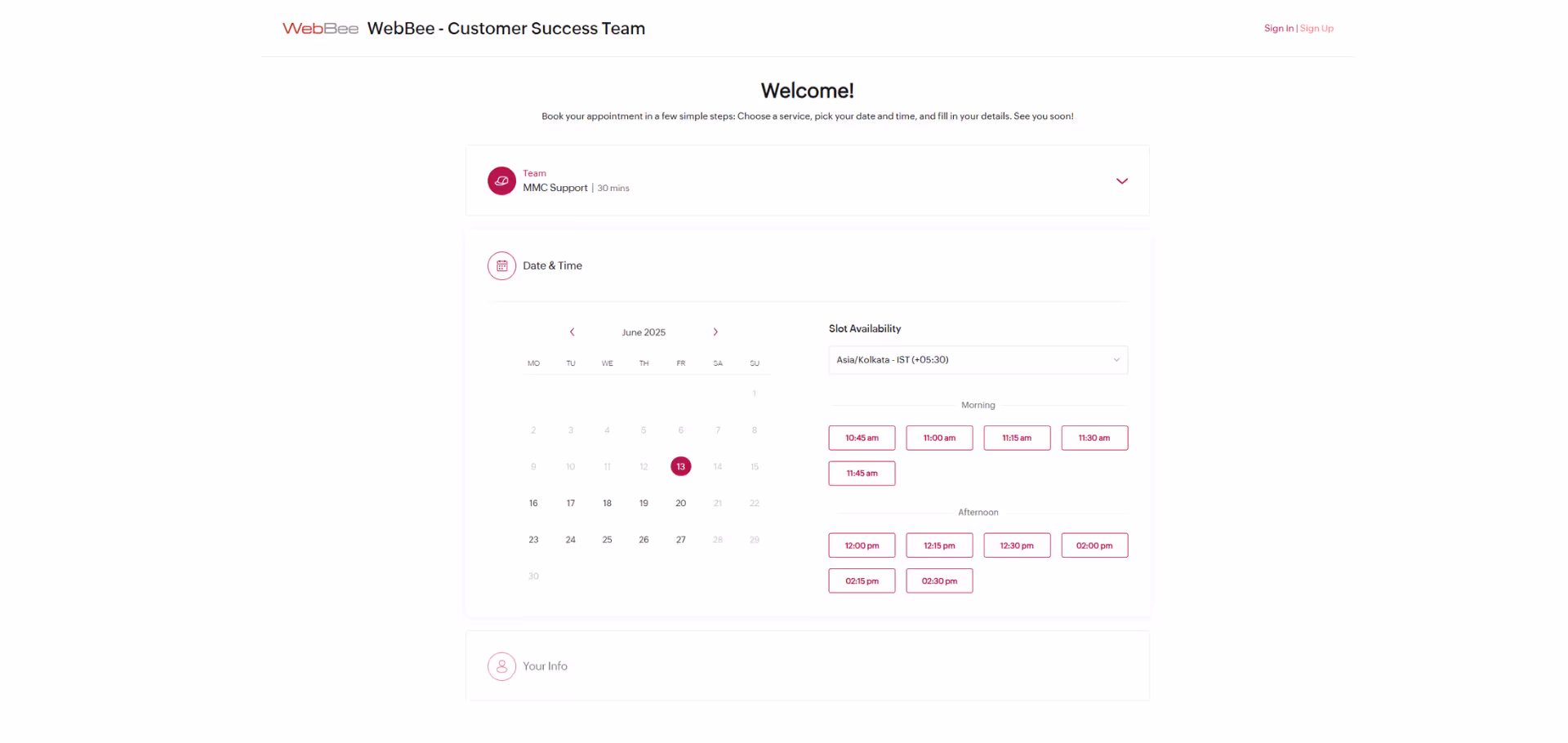The height and width of the screenshot is (743, 1568).
Task: Click the MMC Support service name
Action: pyautogui.click(x=555, y=188)
